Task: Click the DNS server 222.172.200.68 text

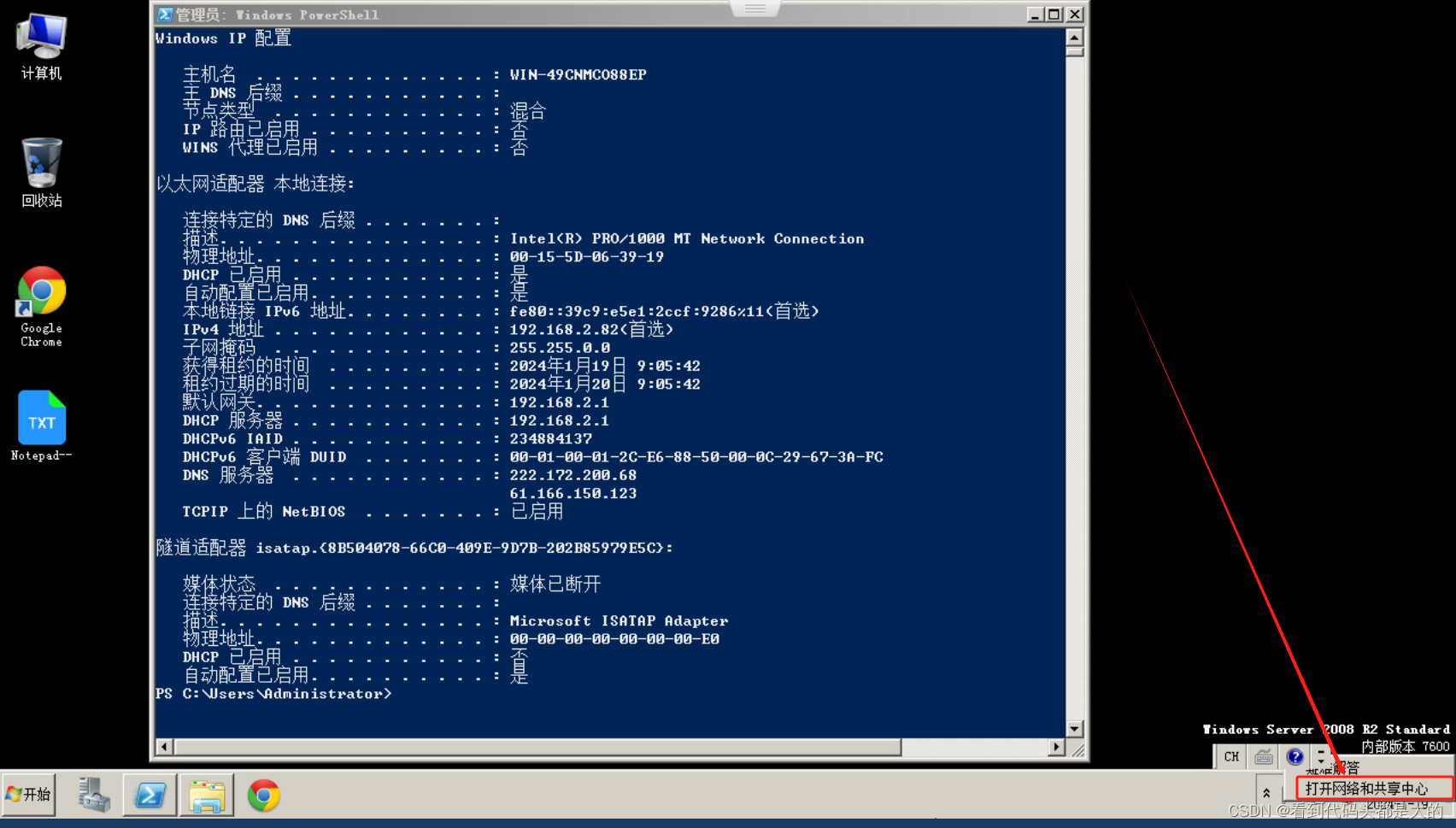Action: (573, 475)
